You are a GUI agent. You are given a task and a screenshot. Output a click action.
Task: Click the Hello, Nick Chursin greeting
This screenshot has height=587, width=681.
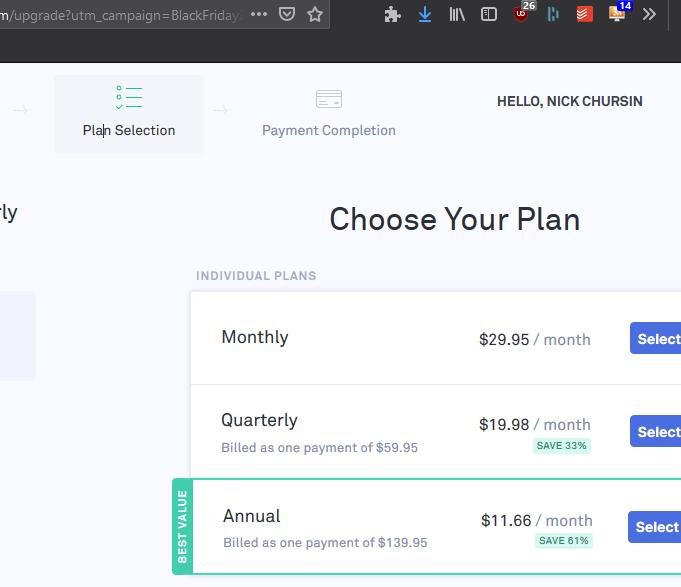pyautogui.click(x=569, y=101)
